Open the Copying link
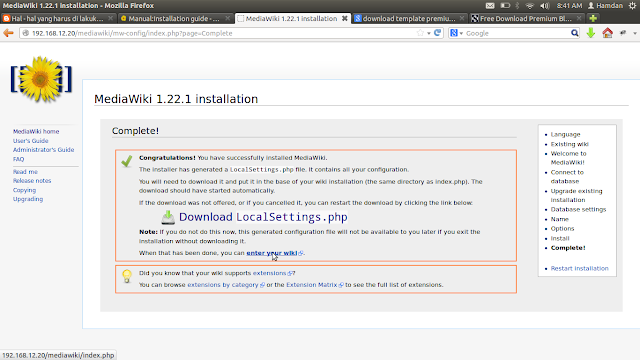Image resolution: width=640 pixels, height=360 pixels. pyautogui.click(x=24, y=190)
